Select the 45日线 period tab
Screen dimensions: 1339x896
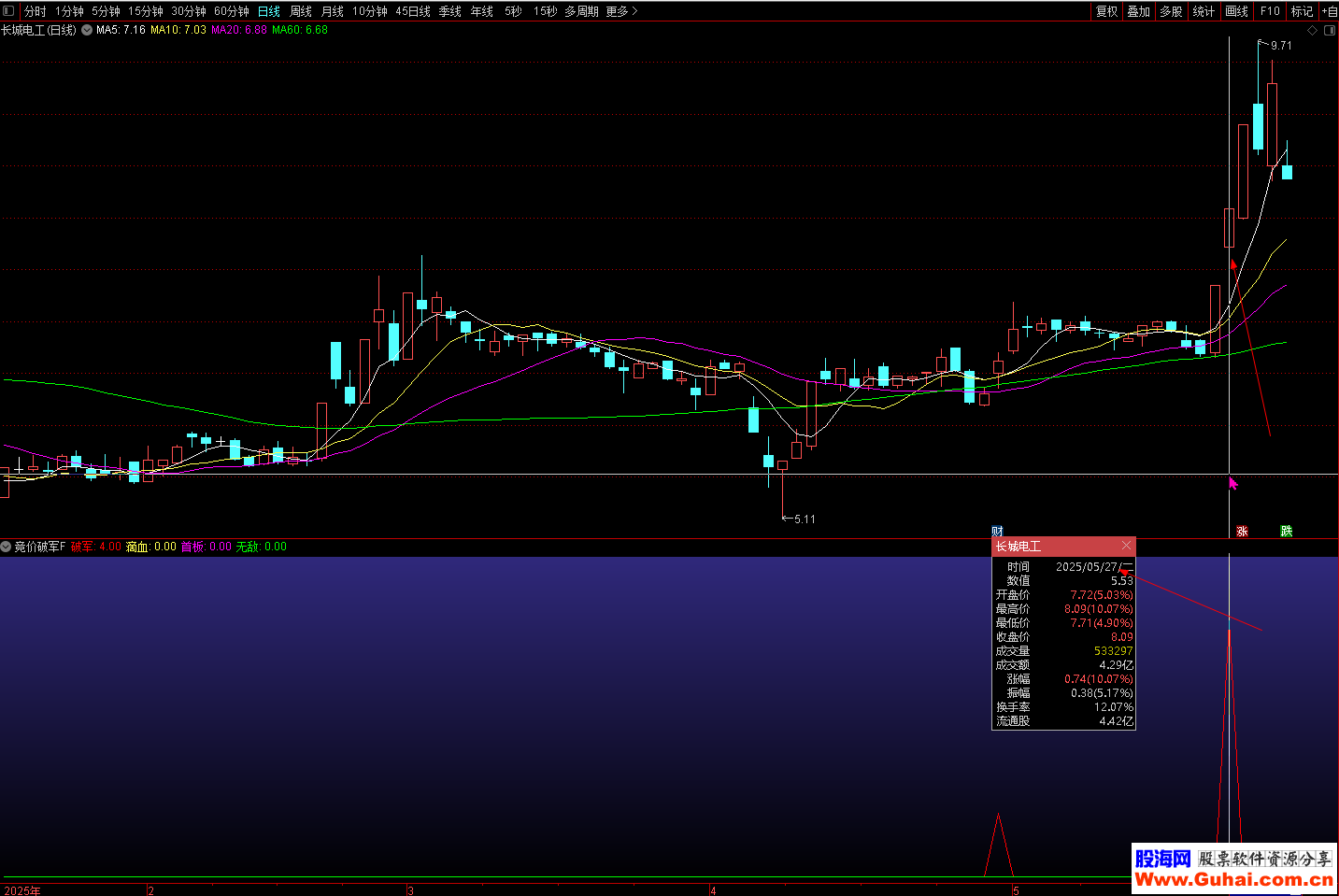[413, 11]
